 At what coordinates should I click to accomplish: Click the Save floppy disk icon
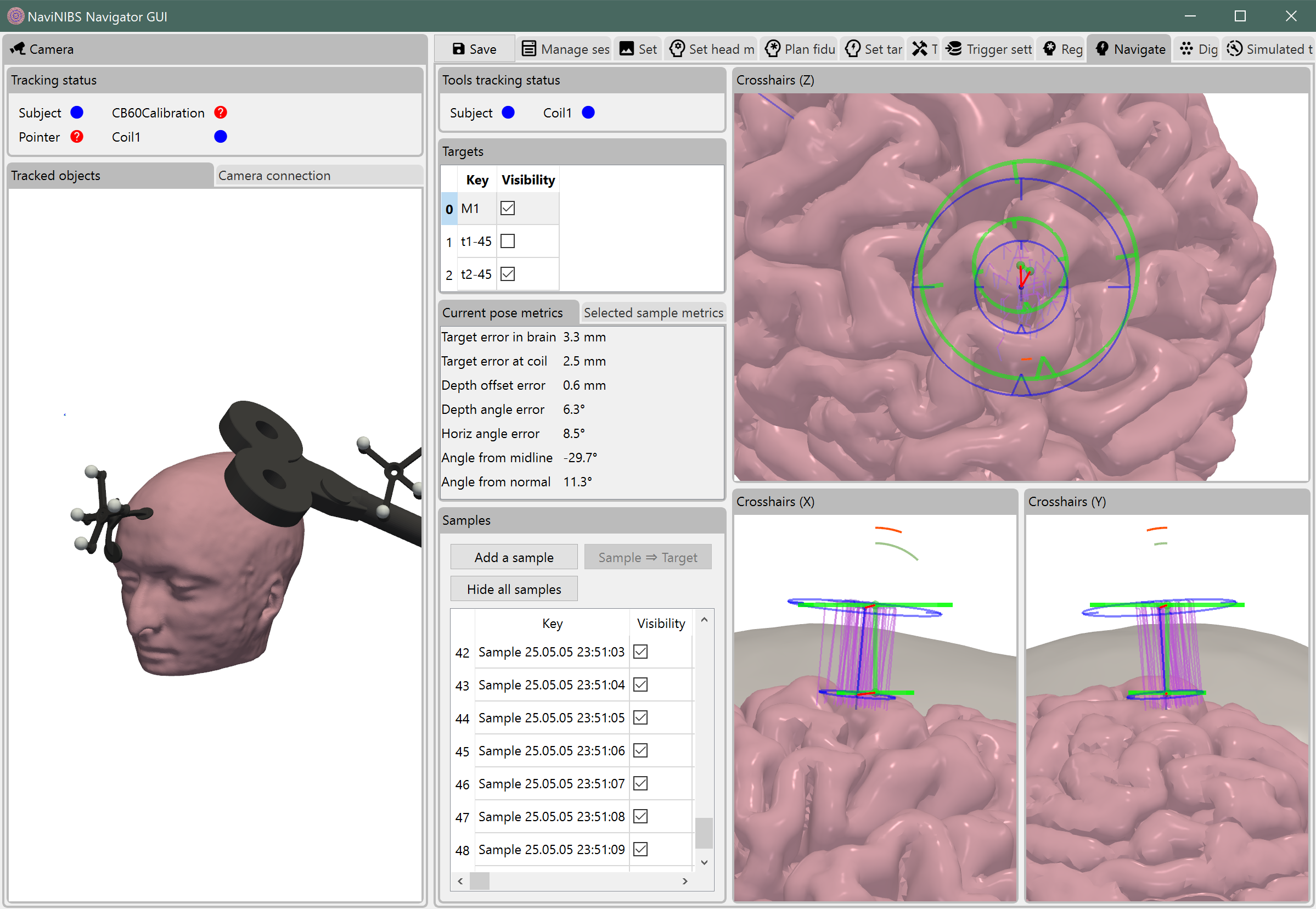click(x=458, y=49)
